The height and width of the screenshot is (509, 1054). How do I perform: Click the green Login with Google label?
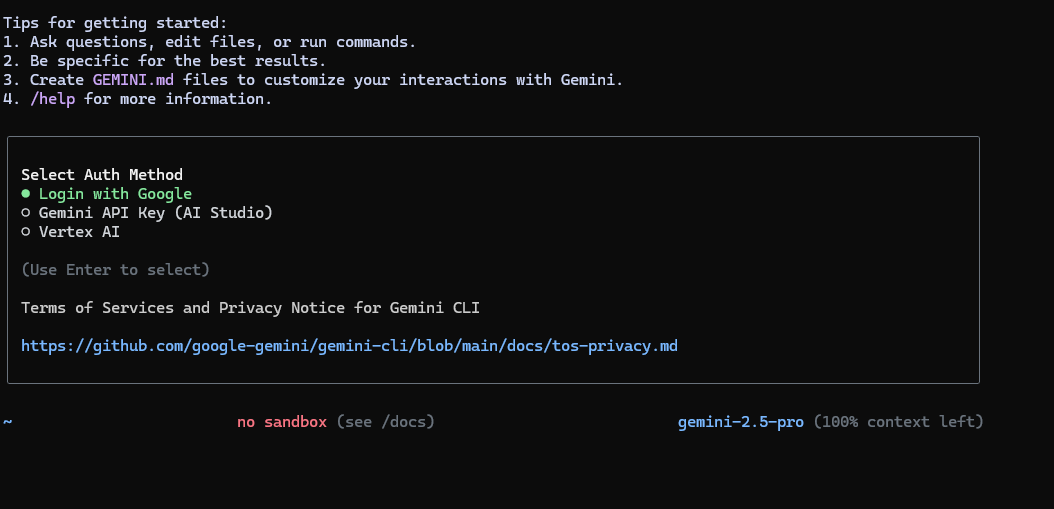coord(115,194)
